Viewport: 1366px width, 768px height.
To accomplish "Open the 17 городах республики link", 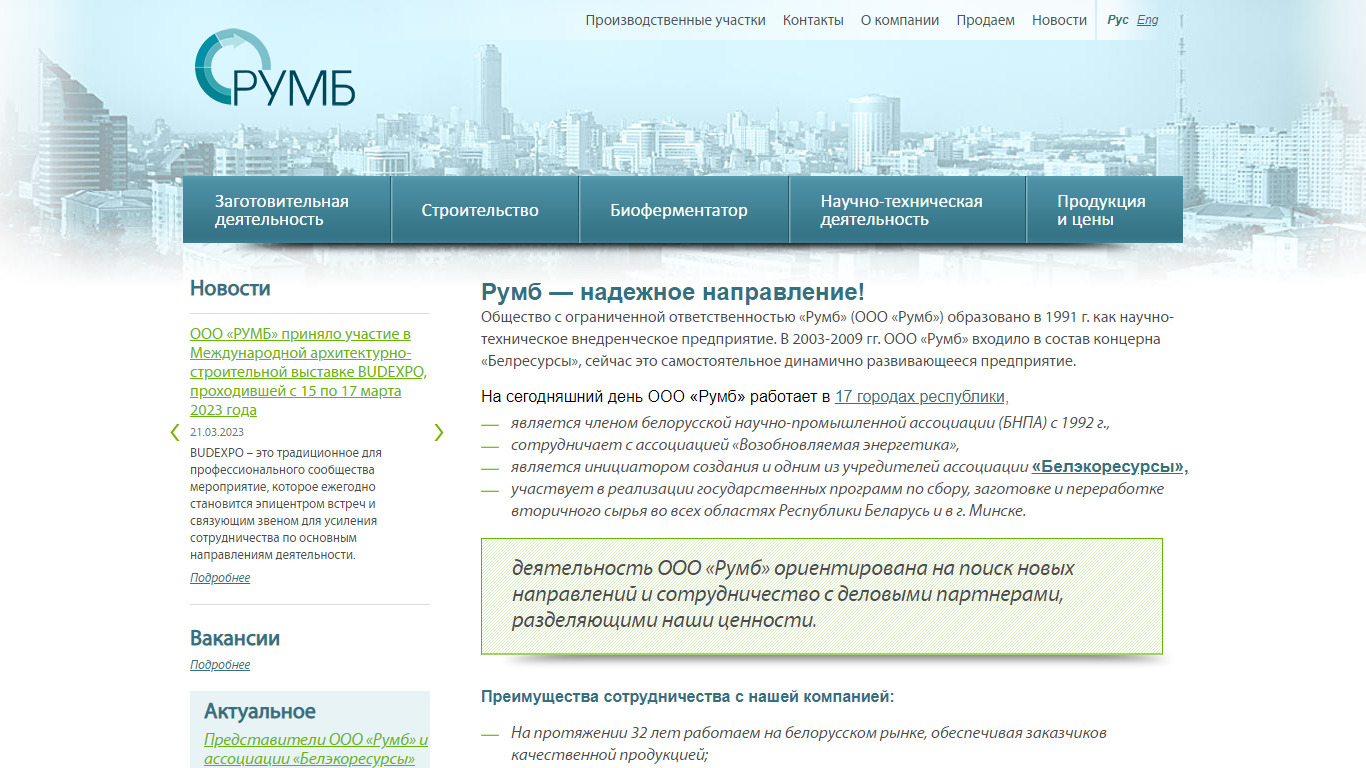I will pos(921,397).
